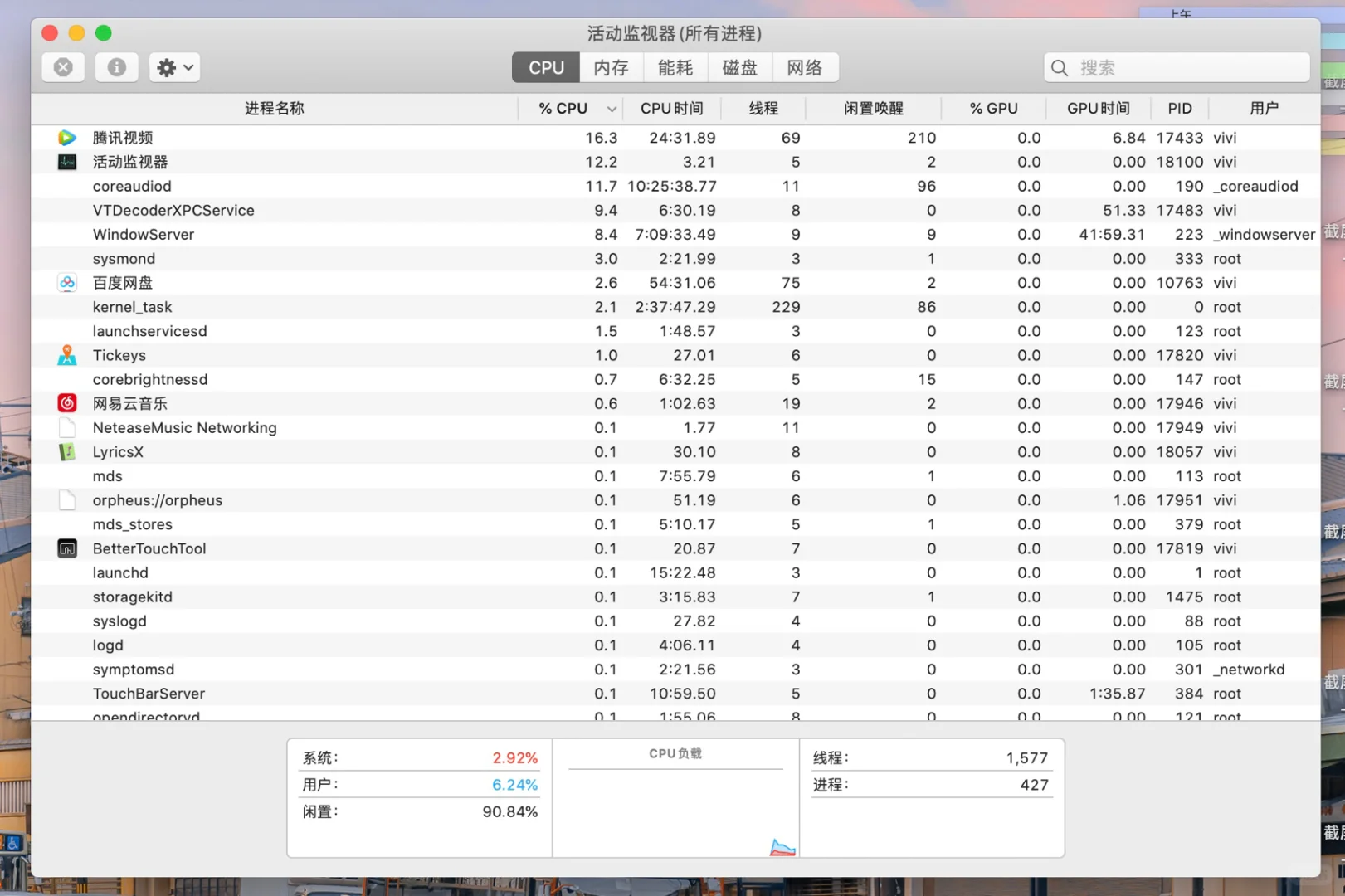
Task: Switch to the 网络 tab
Action: click(x=804, y=67)
